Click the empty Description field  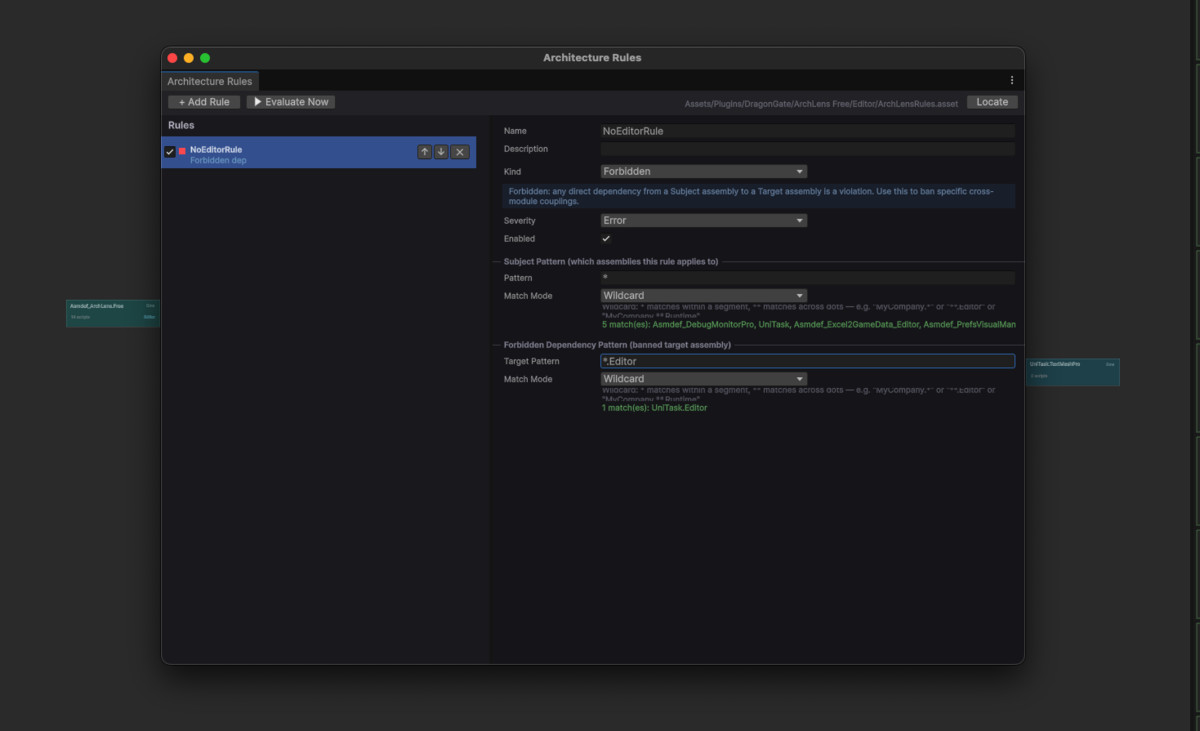(x=808, y=149)
